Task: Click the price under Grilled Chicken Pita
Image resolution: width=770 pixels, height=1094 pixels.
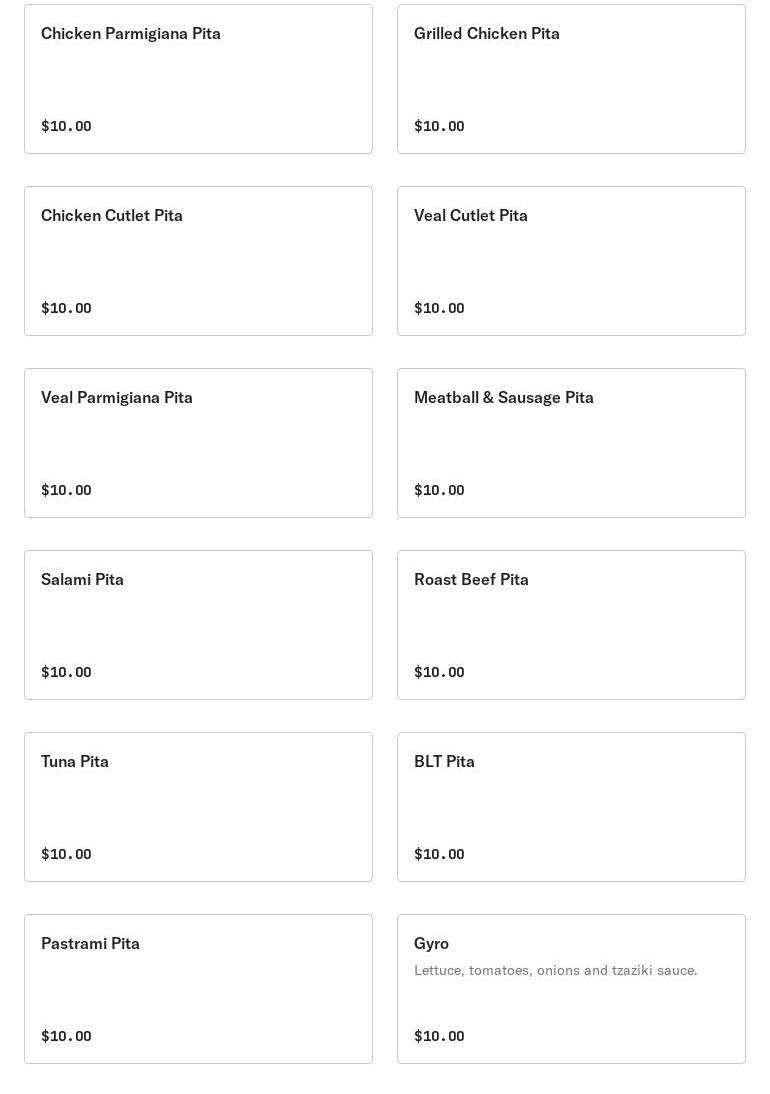Action: pos(439,126)
